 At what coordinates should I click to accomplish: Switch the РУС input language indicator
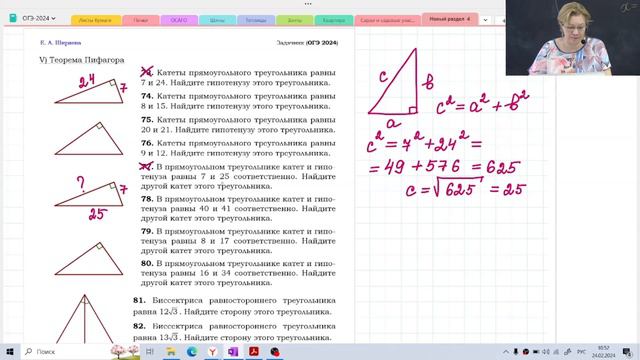pos(581,351)
